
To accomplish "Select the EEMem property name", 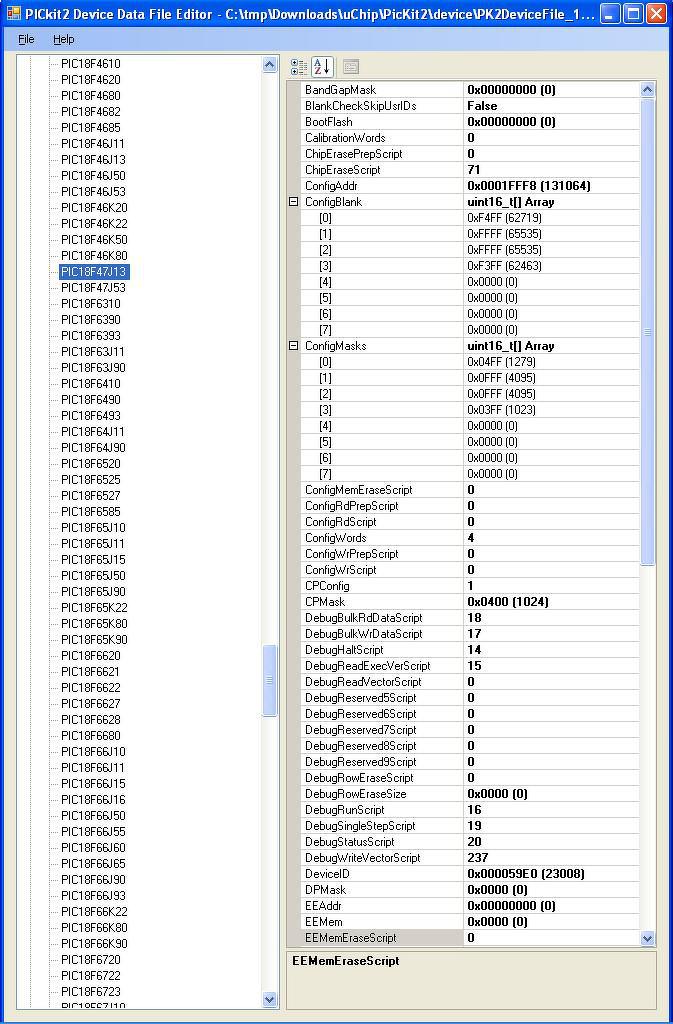I will pyautogui.click(x=324, y=922).
